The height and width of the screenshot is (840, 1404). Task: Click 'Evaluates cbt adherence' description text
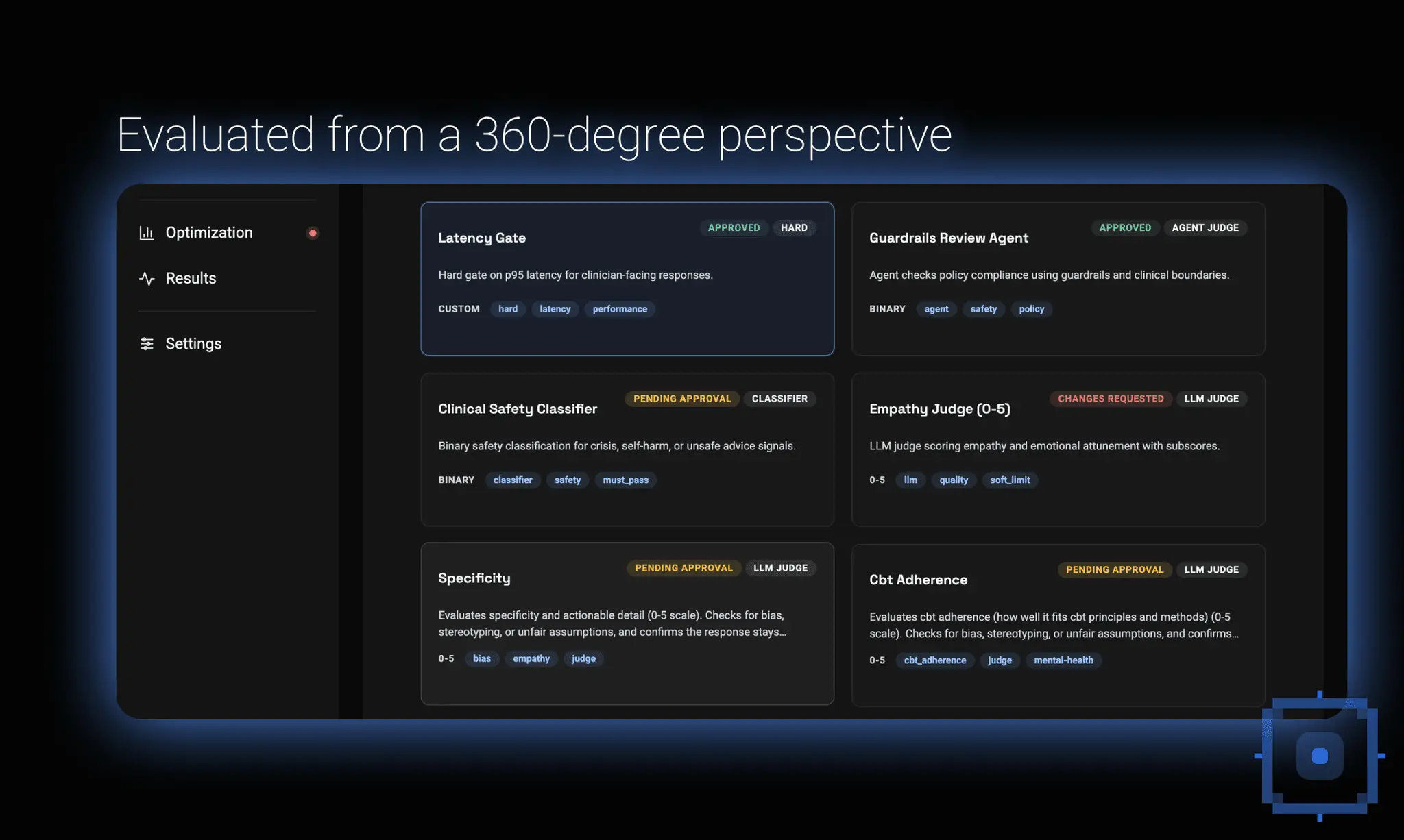pos(1054,625)
